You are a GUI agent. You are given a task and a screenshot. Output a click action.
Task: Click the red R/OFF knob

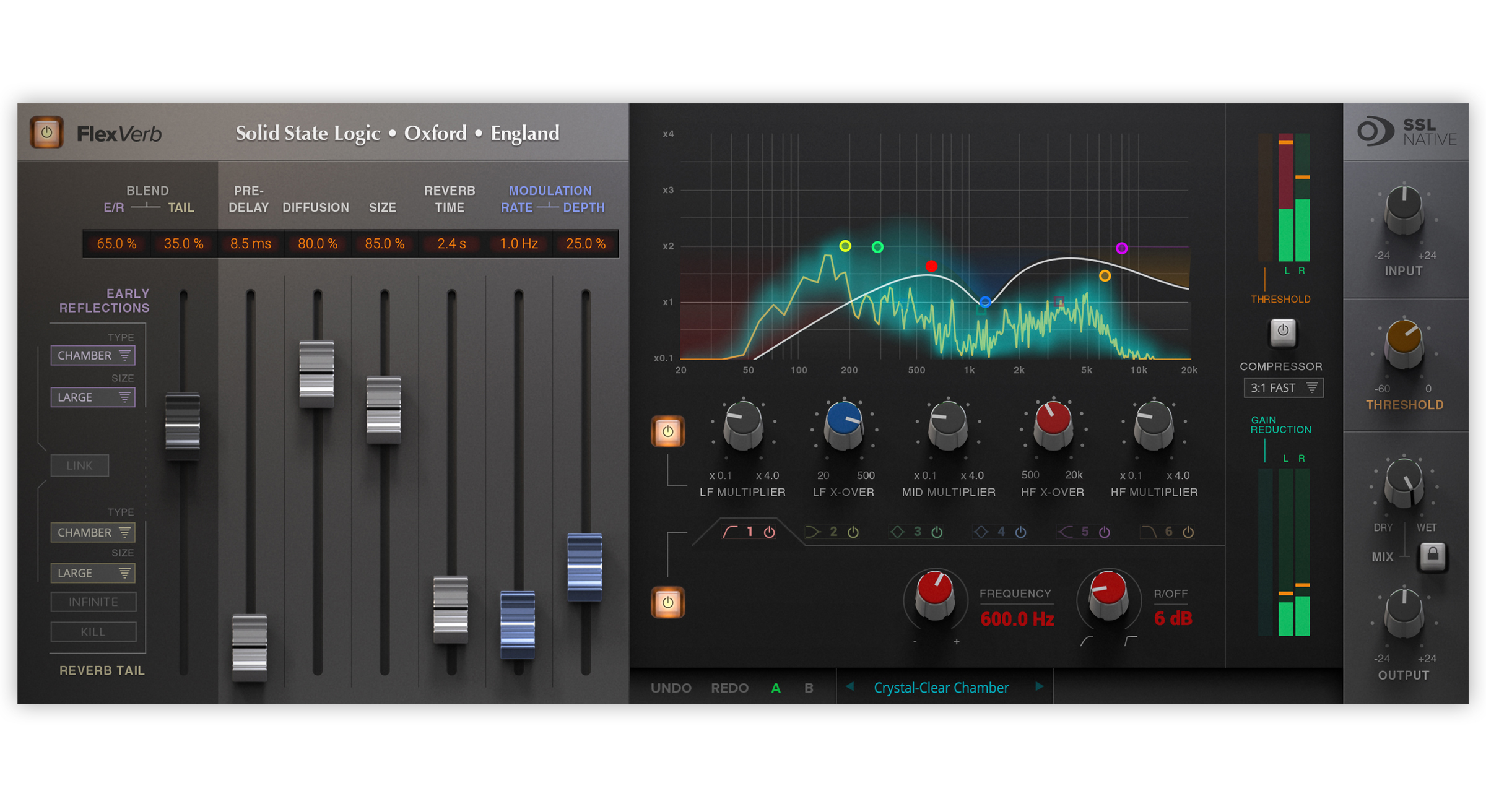1108,595
